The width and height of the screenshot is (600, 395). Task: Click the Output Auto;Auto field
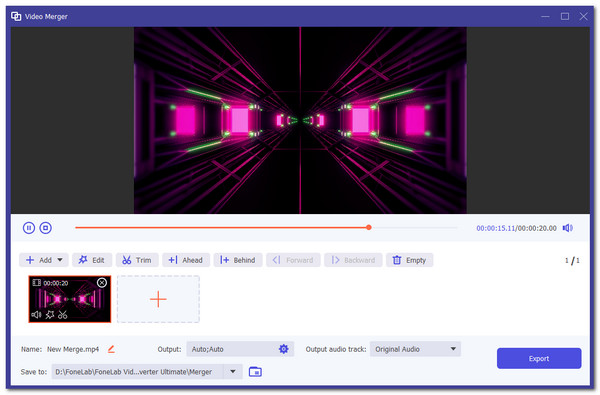(240, 349)
